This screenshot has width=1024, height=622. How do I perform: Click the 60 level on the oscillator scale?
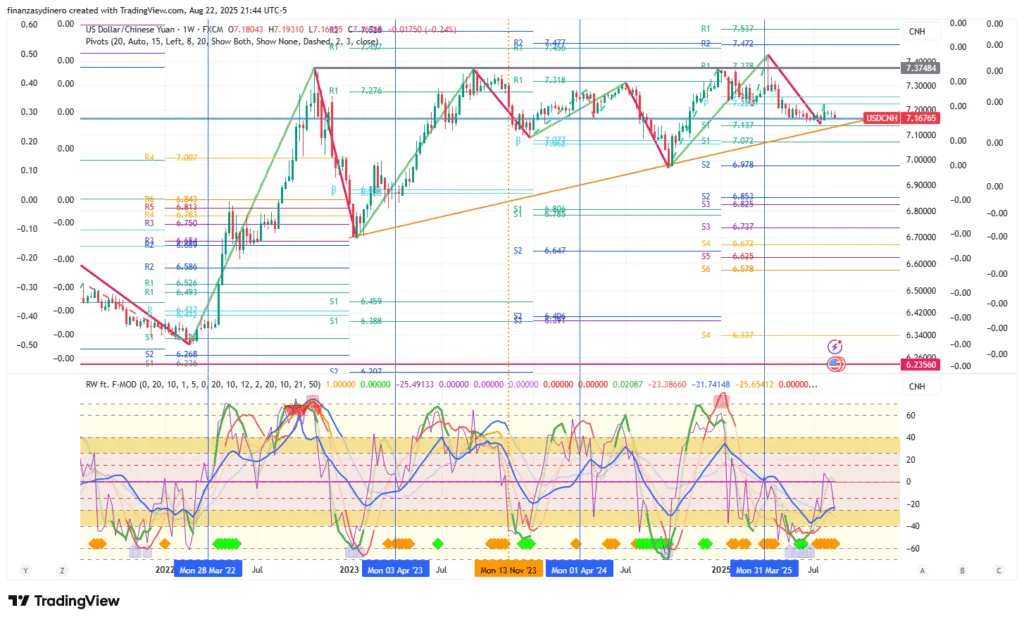click(910, 416)
